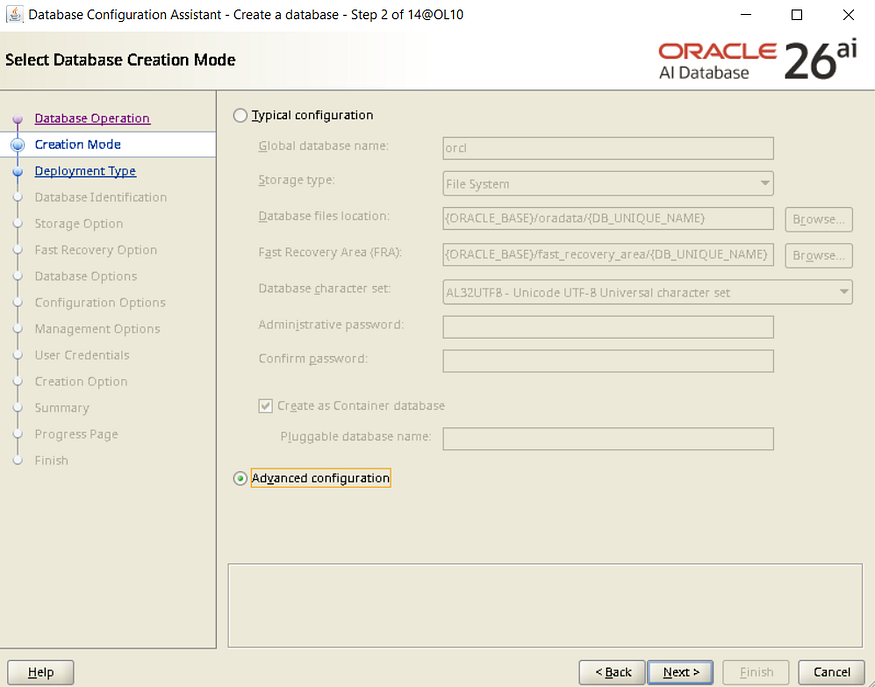Click Database Identification step in sidebar
Image resolution: width=875 pixels, height=687 pixels.
100,197
